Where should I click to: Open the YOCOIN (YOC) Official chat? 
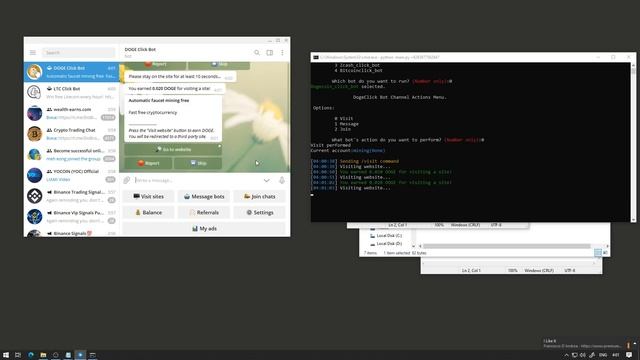[71, 175]
